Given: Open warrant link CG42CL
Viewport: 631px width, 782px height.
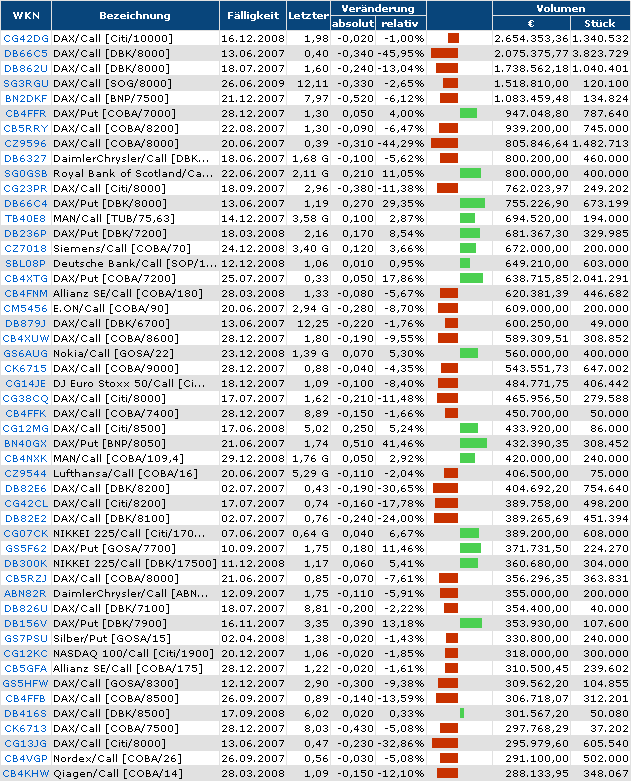Looking at the screenshot, I should click(x=26, y=503).
